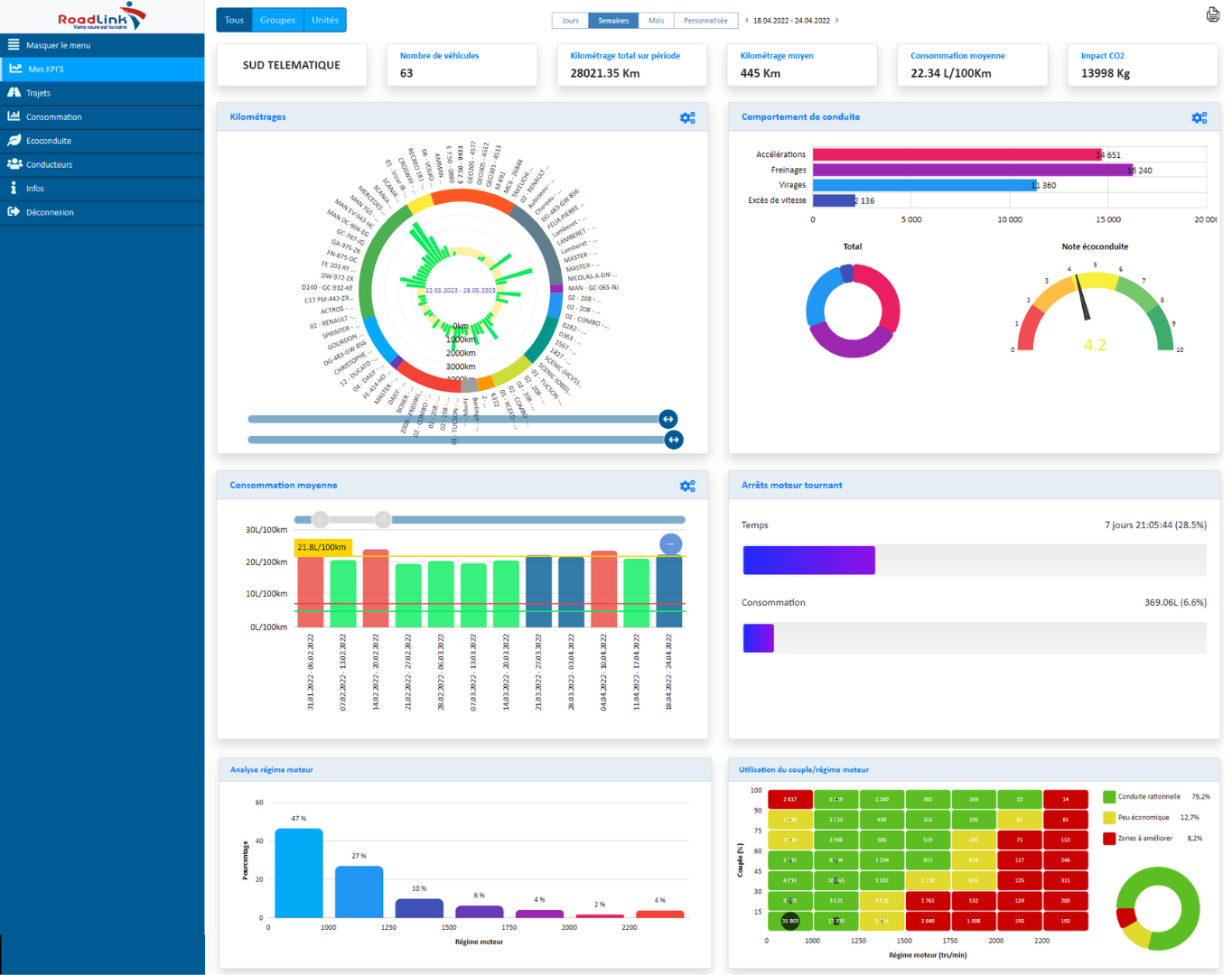
Task: Click the Arrêts moteur tournant panel title
Action: click(x=791, y=486)
